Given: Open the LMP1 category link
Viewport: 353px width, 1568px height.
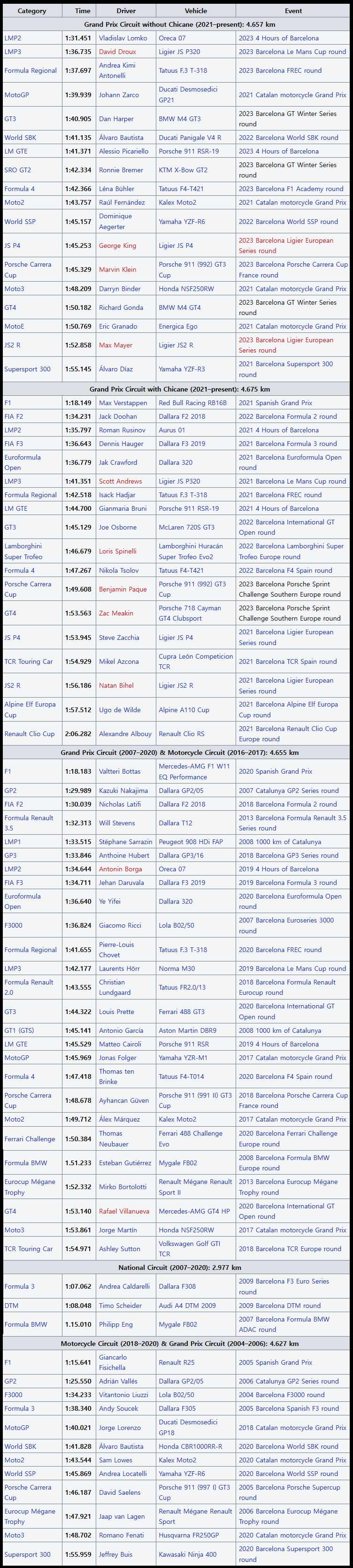Looking at the screenshot, I should (x=12, y=842).
